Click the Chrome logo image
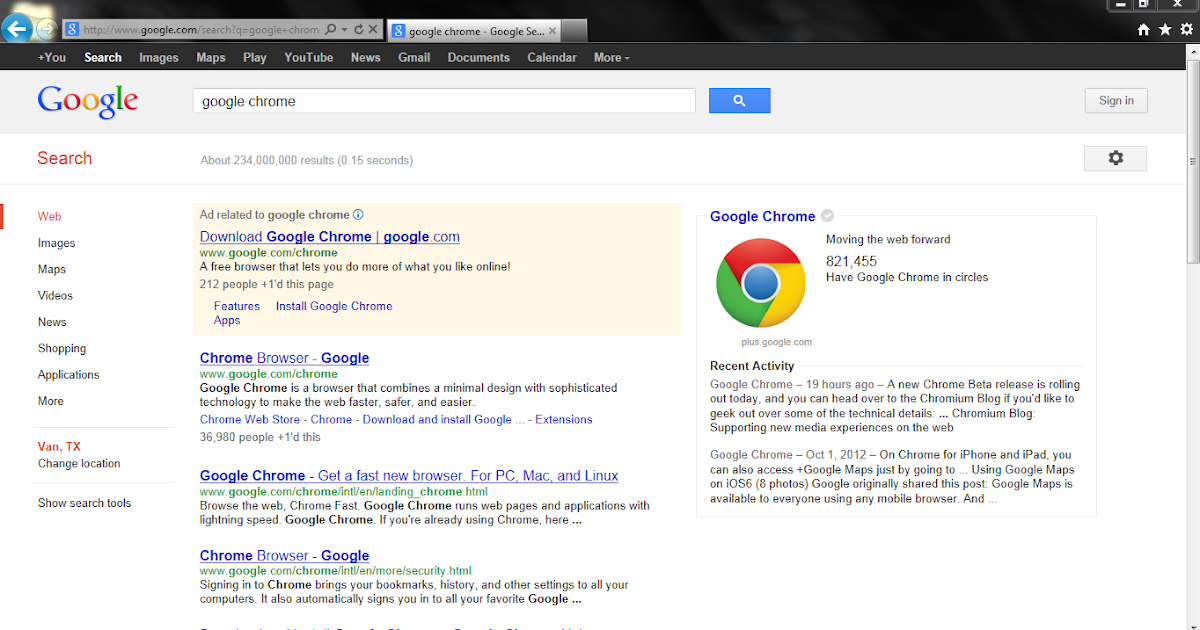Screen dimensions: 1200x630 point(761,283)
